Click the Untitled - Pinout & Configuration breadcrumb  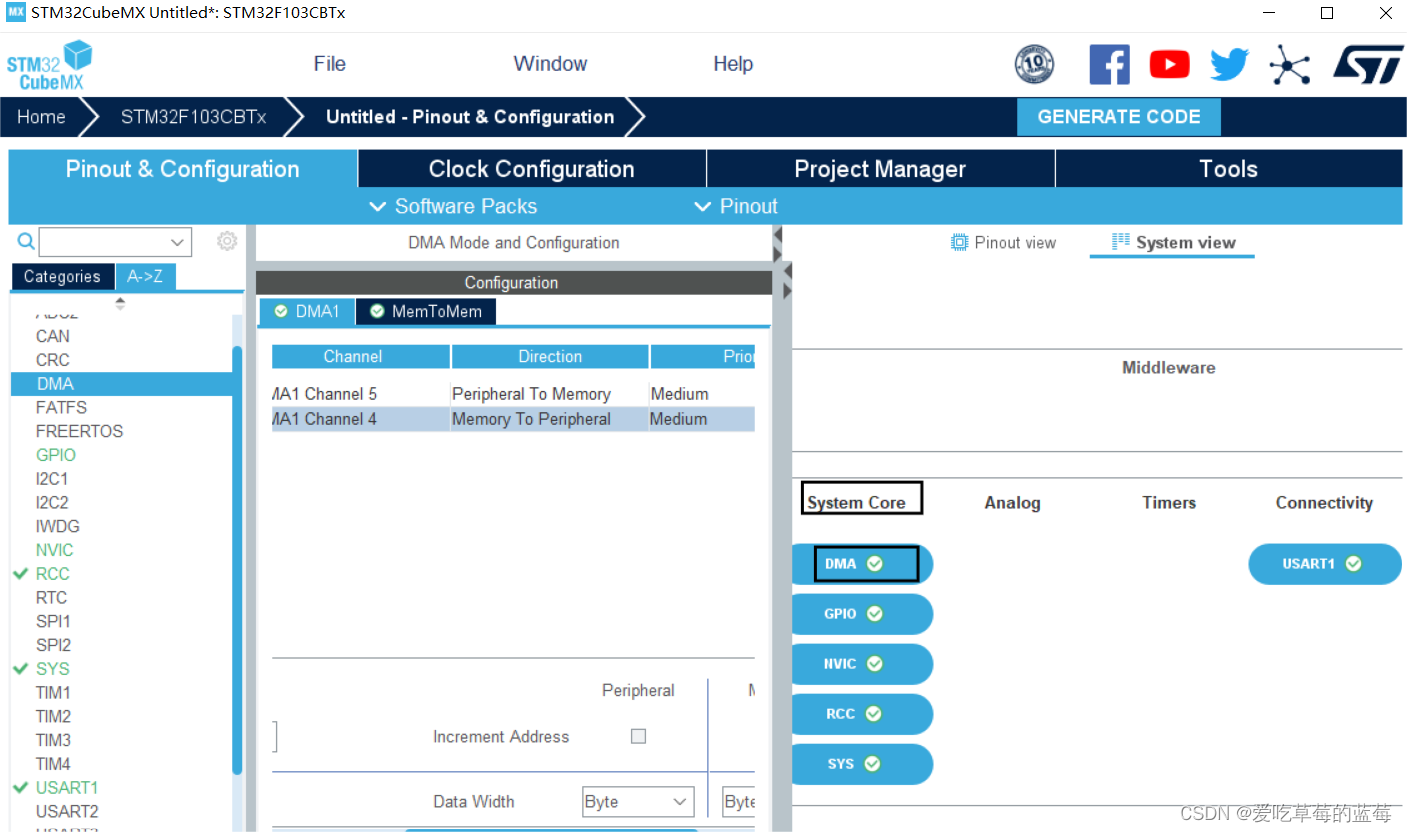pyautogui.click(x=470, y=117)
